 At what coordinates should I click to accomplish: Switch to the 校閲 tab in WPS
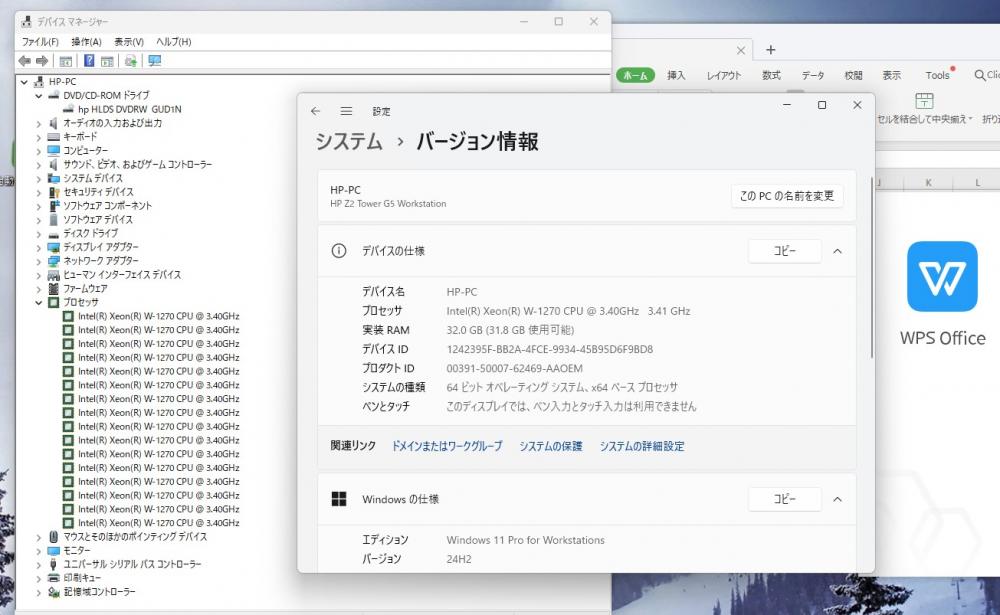853,75
